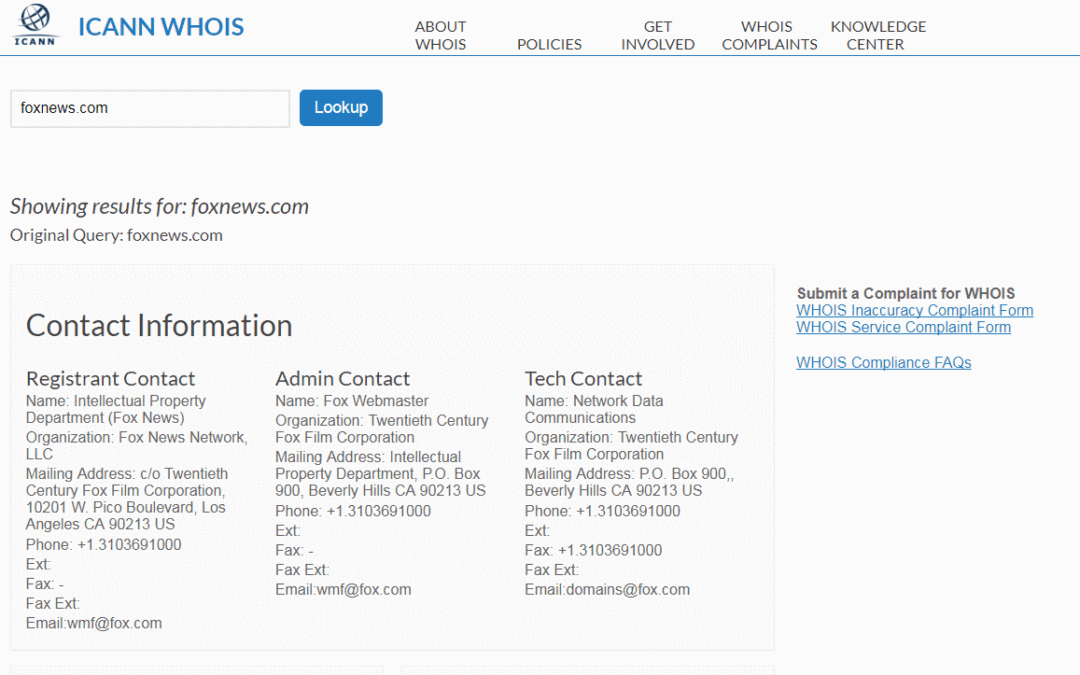Viewport: 1080px width, 675px height.
Task: Click the Tech Contact heading
Action: click(x=583, y=379)
